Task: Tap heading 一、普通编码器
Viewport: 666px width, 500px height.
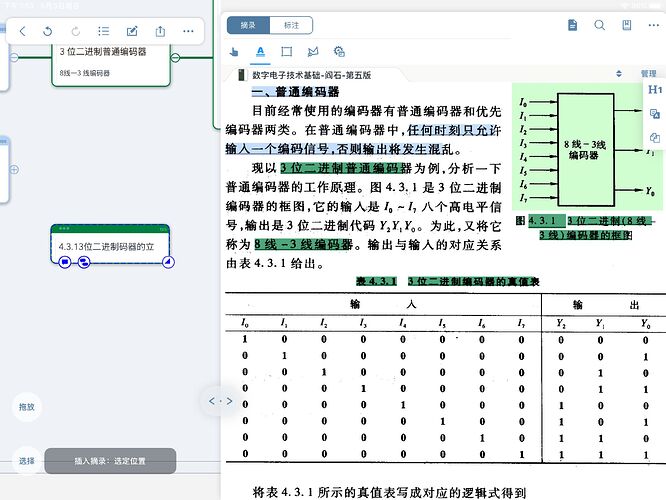Action: pyautogui.click(x=295, y=92)
